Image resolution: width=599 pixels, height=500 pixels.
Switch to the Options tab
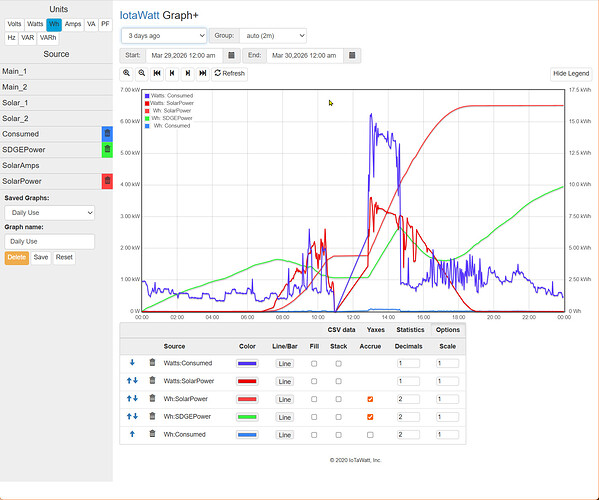(448, 330)
